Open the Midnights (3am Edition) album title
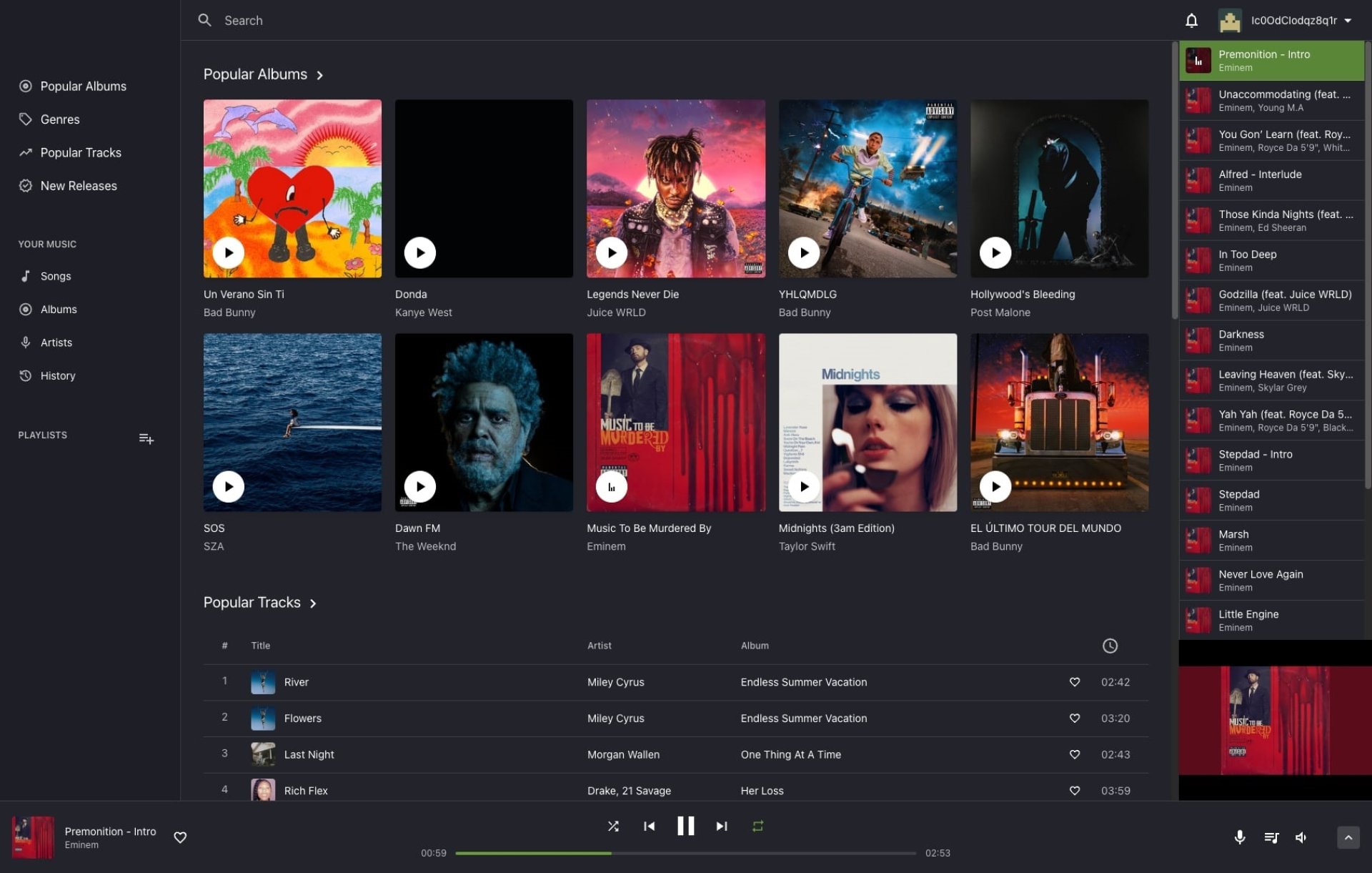 pyautogui.click(x=836, y=528)
